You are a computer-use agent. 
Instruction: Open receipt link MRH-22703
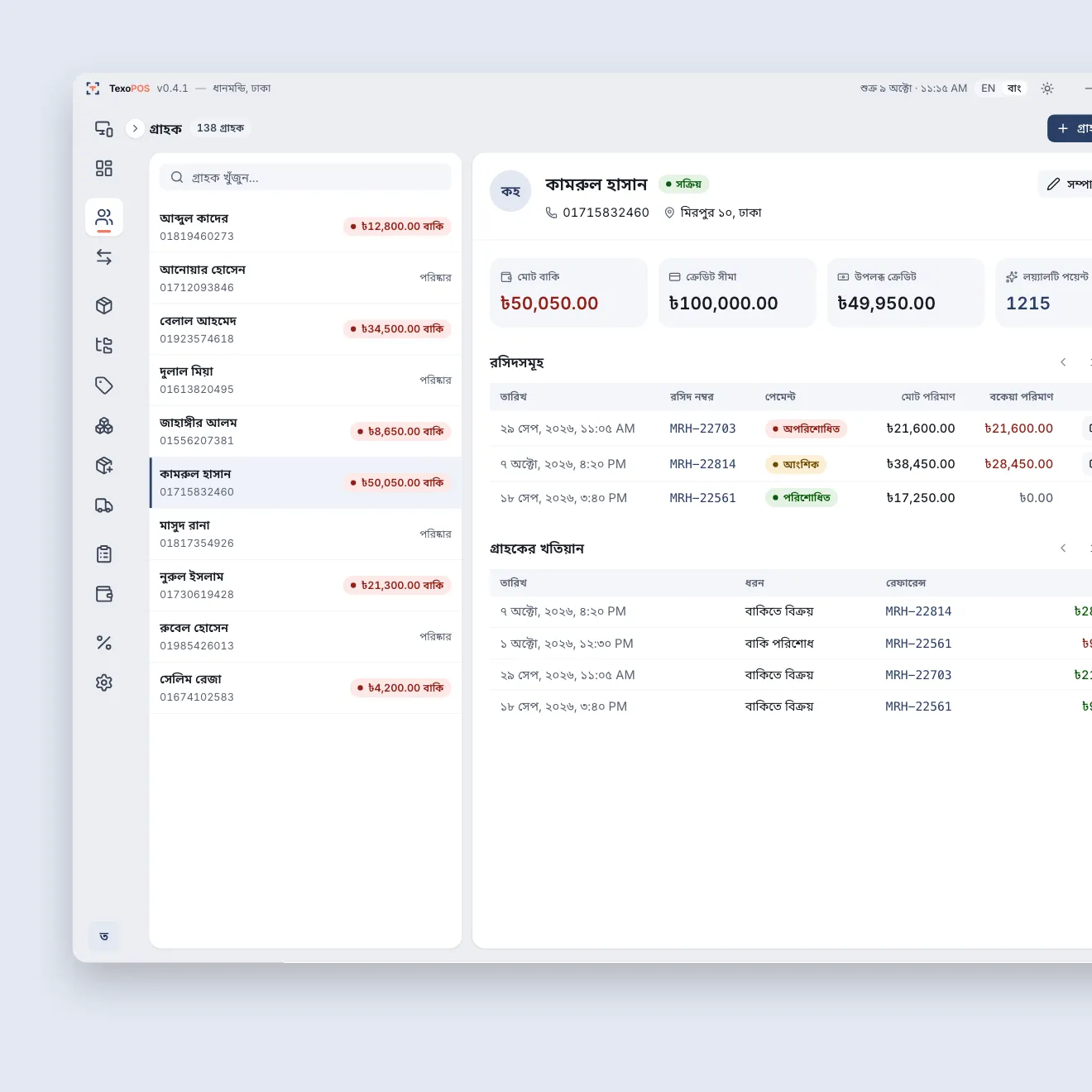click(702, 429)
